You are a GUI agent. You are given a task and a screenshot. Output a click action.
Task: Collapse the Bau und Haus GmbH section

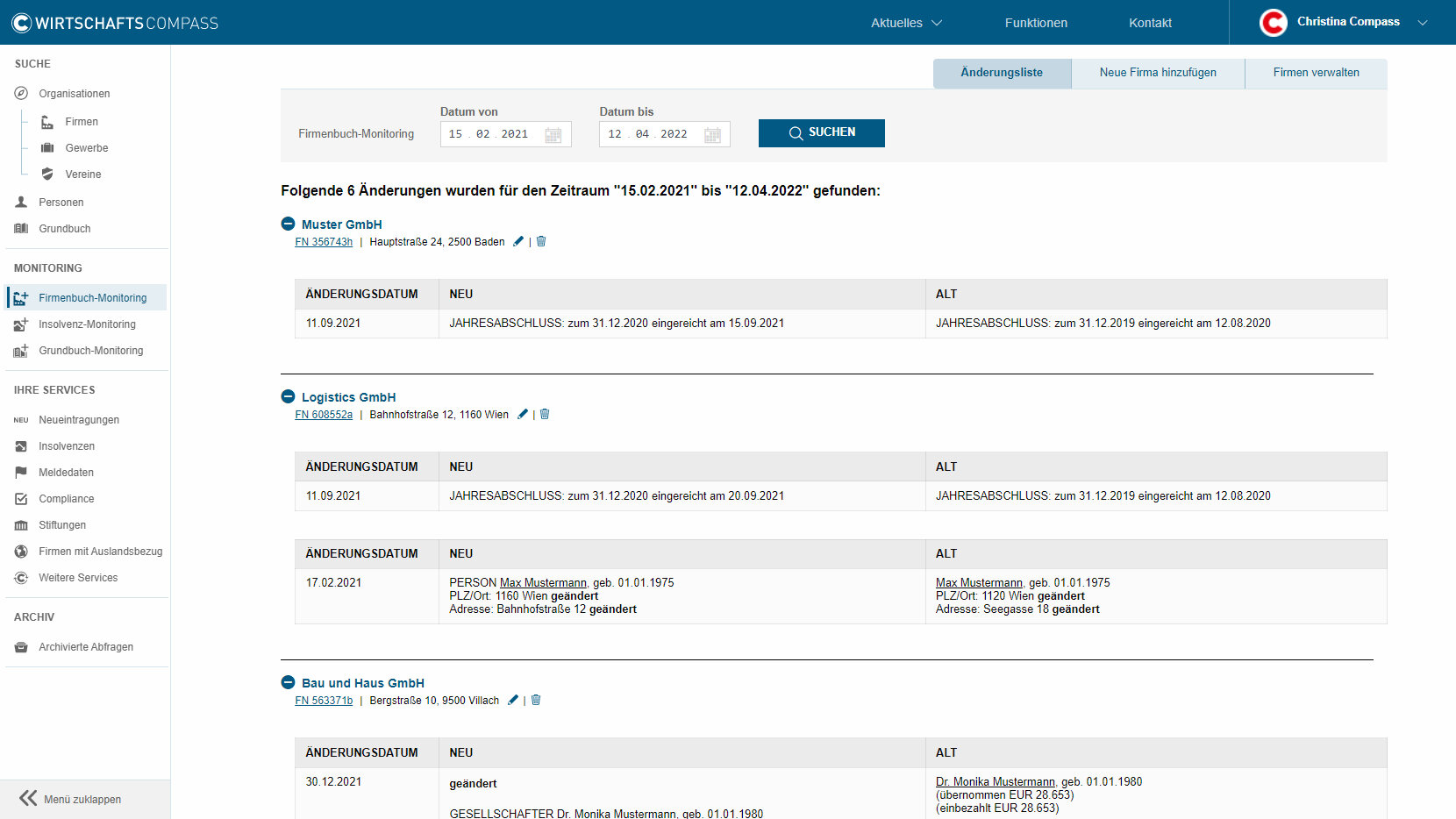[x=288, y=683]
